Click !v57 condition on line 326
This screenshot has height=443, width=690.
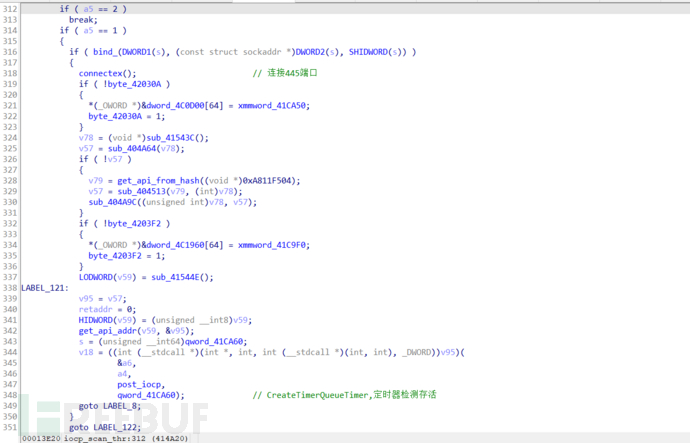coord(113,159)
